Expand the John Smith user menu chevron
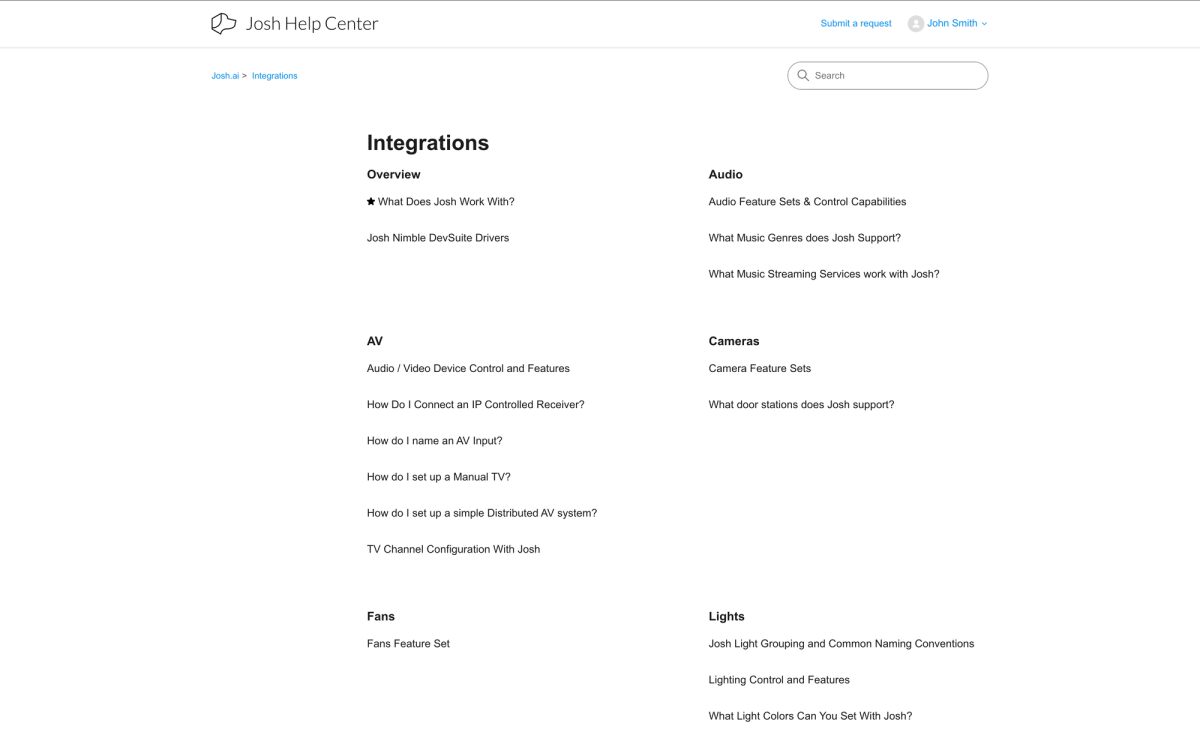Screen dimensions: 1200x750 (984, 24)
